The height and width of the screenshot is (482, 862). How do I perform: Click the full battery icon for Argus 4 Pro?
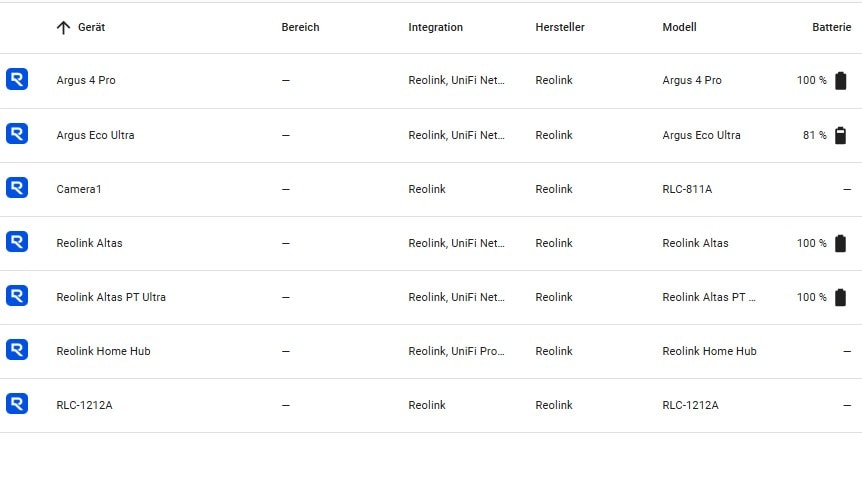point(840,81)
